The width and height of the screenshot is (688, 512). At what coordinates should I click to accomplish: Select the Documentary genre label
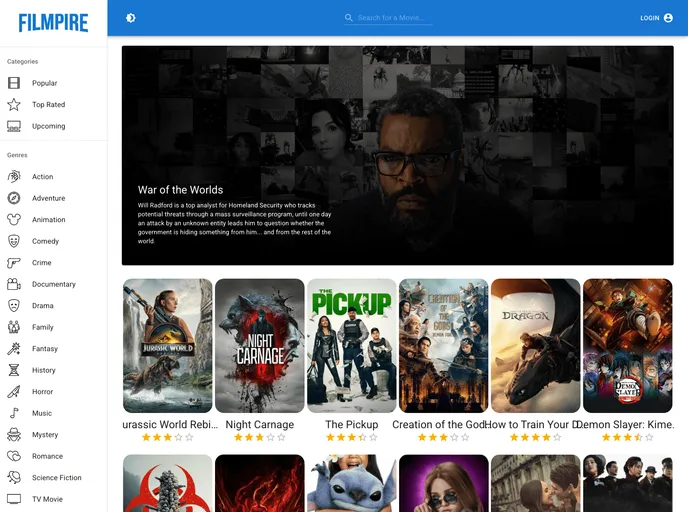(x=54, y=284)
